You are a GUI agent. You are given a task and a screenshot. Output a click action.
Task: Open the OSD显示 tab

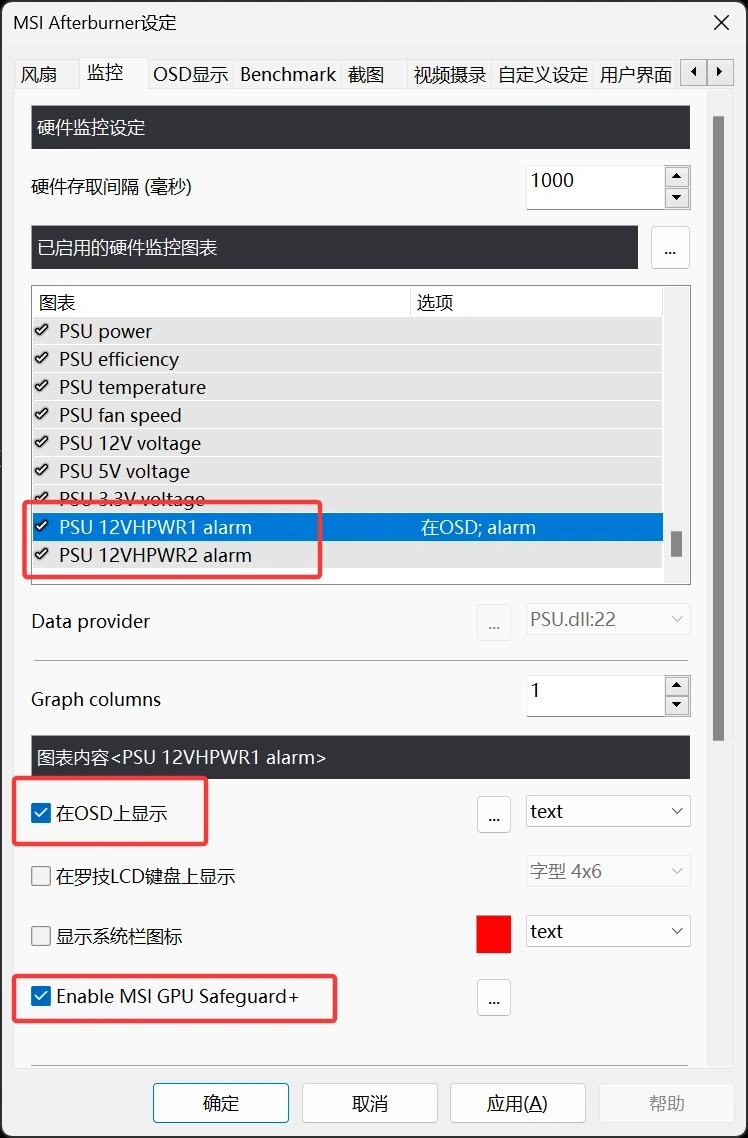(x=191, y=74)
